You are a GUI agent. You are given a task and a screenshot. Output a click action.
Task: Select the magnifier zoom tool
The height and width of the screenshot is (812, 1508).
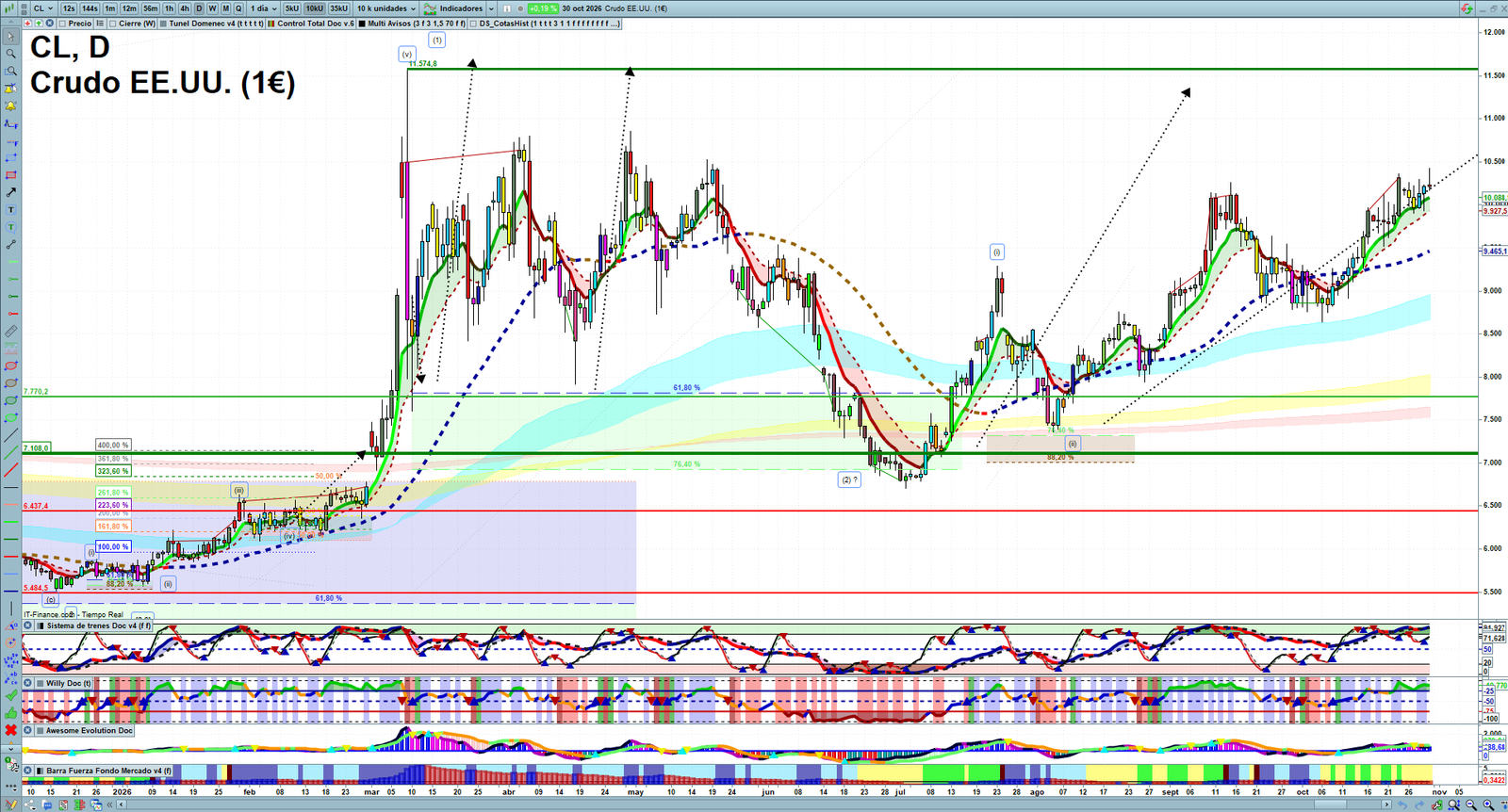tap(10, 54)
